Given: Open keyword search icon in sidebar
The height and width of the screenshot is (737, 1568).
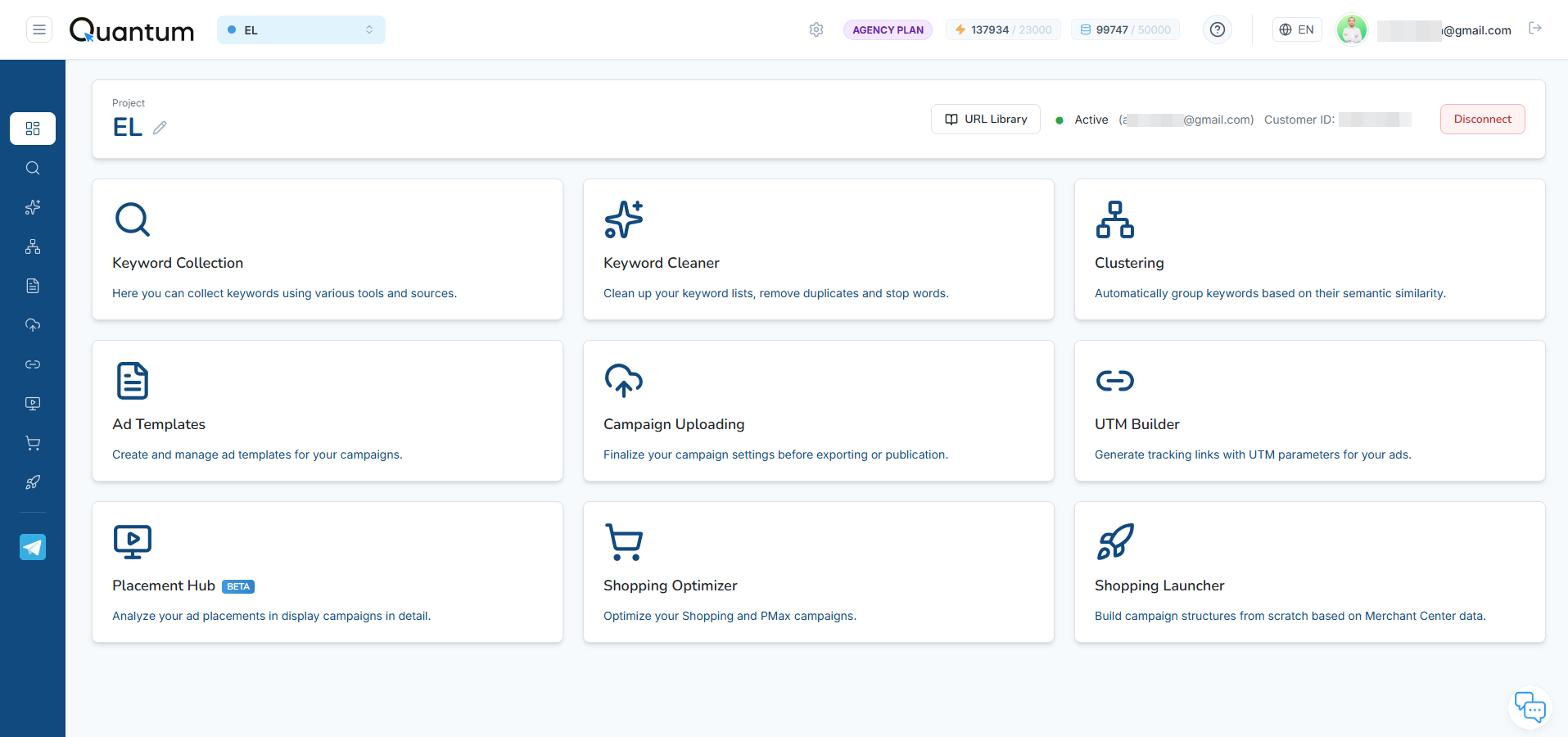Looking at the screenshot, I should tap(33, 168).
